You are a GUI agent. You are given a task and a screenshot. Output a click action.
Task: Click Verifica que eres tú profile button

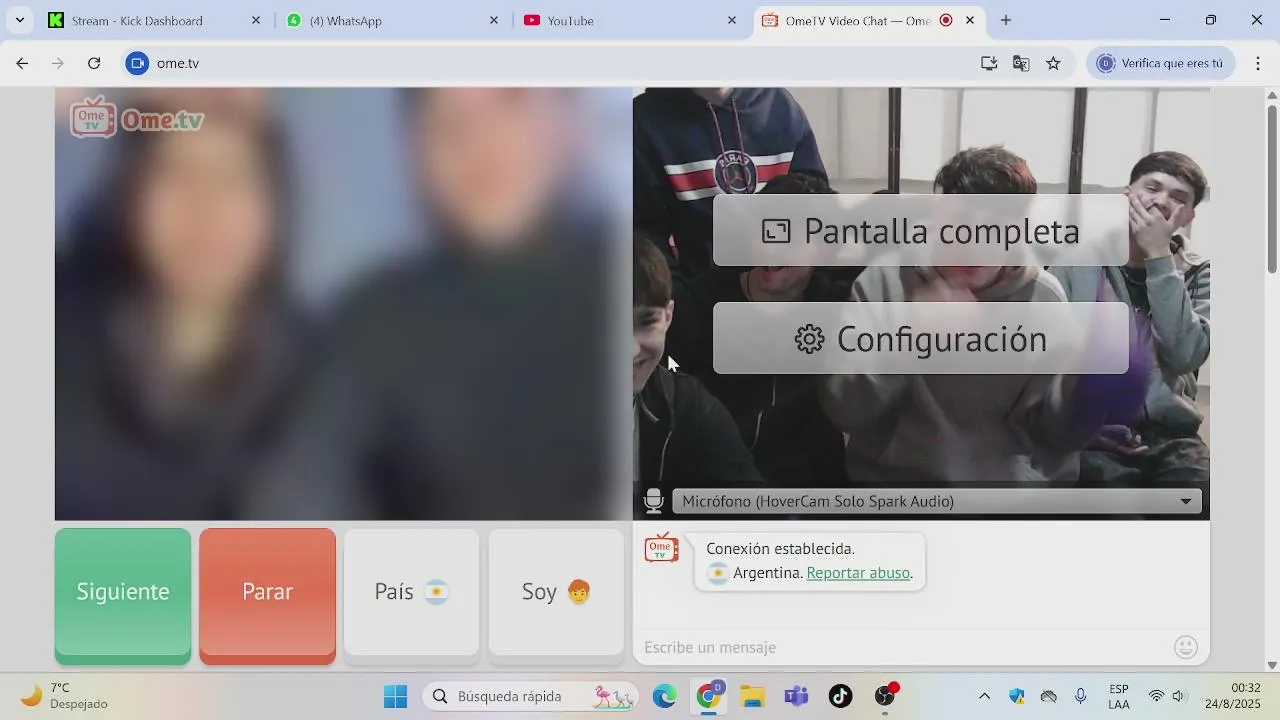click(1160, 63)
